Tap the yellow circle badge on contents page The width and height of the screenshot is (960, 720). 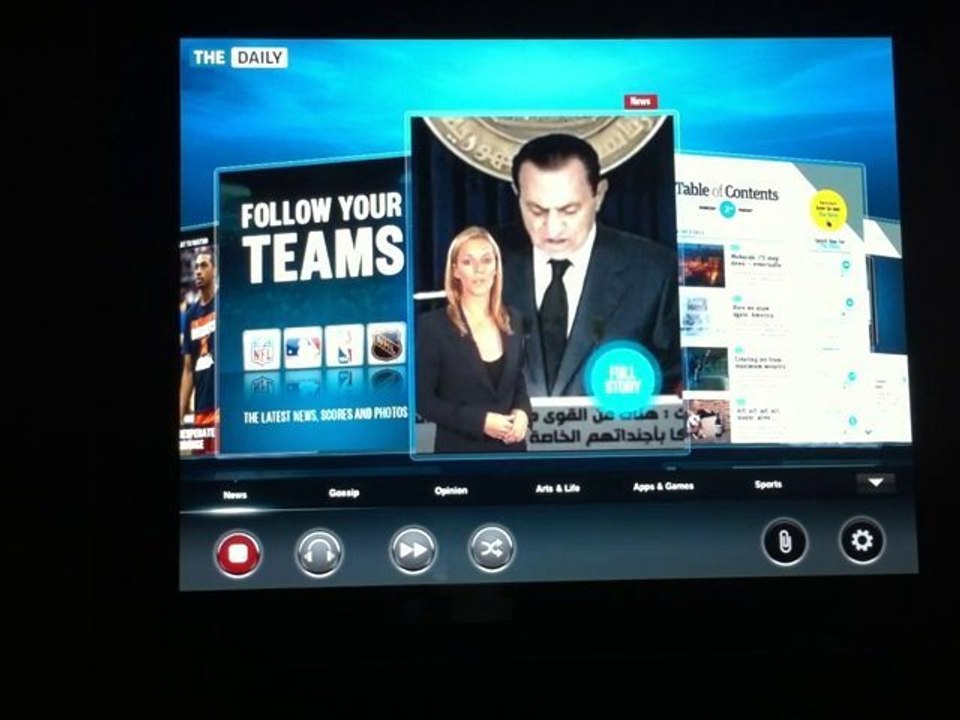click(x=828, y=211)
